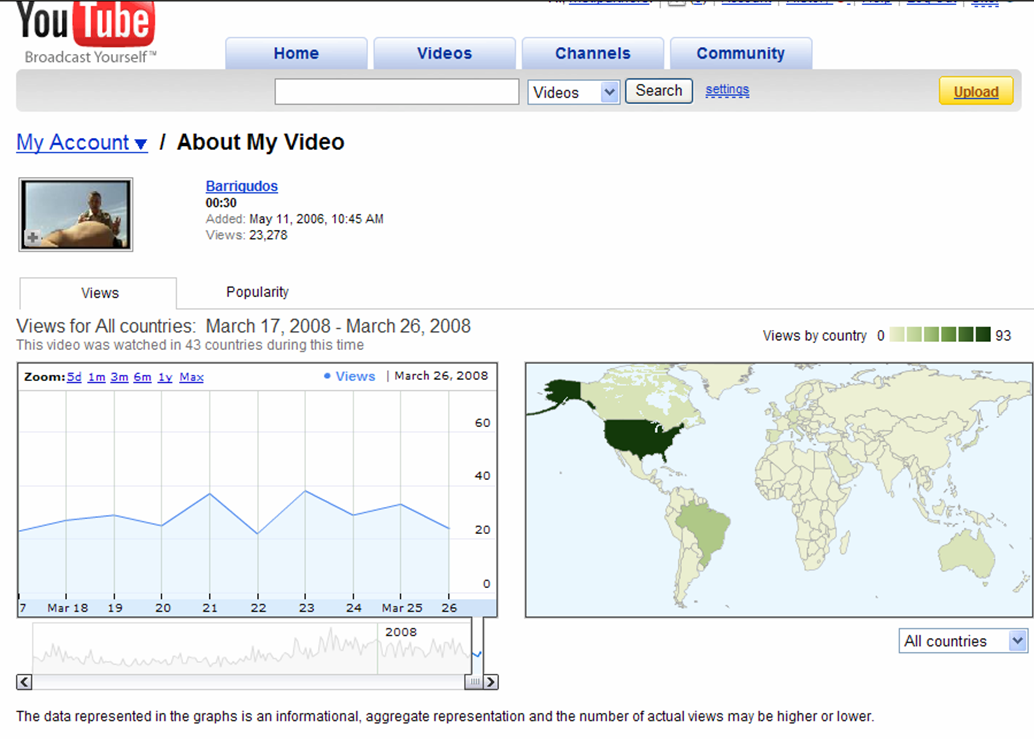Click the right arrow of timeline scrollbar
The height and width of the screenshot is (739, 1034).
click(491, 682)
